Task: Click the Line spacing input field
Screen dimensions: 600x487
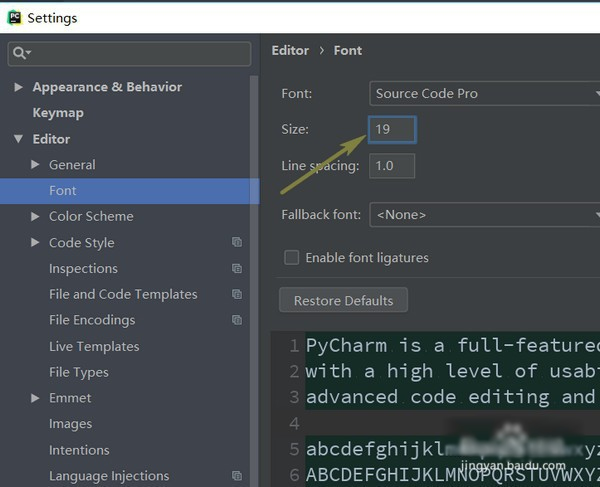Action: pyautogui.click(x=392, y=166)
